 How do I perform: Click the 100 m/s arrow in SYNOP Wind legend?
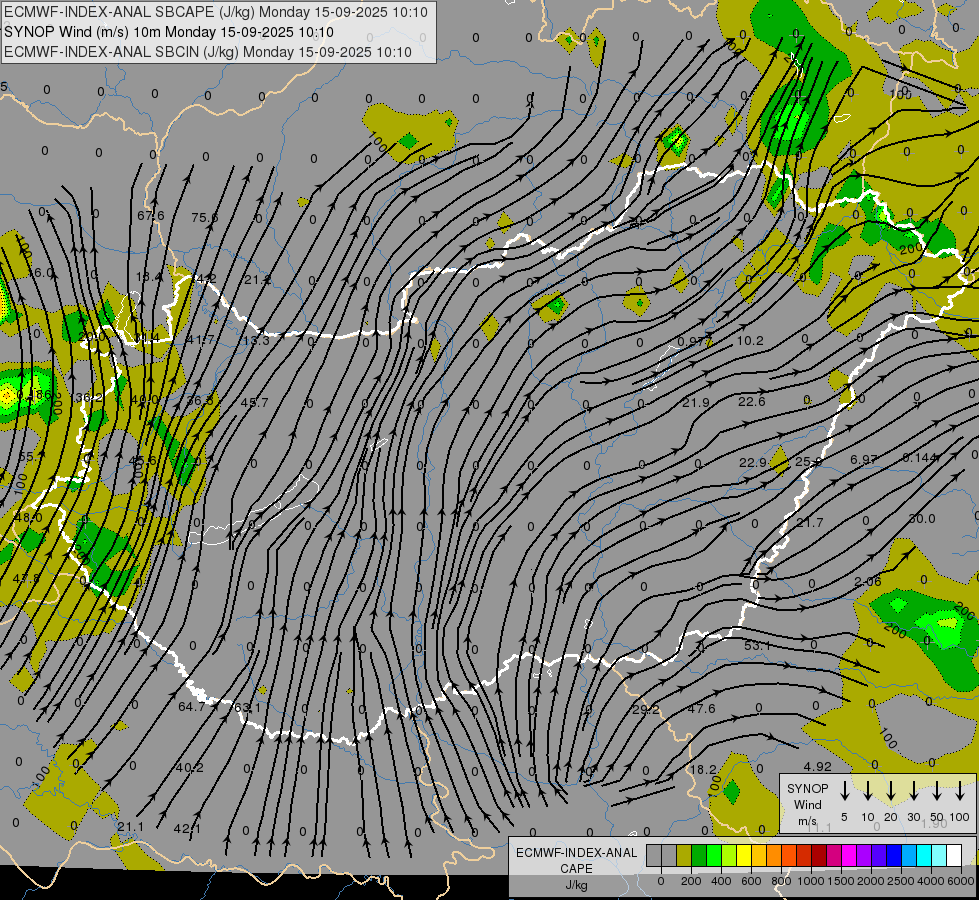pos(960,791)
